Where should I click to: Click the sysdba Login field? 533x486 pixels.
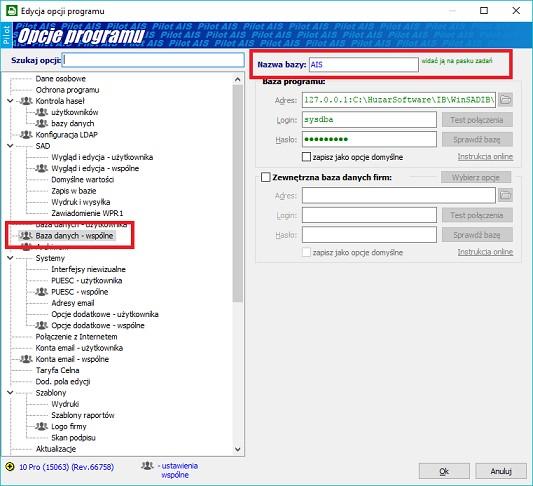pyautogui.click(x=369, y=120)
